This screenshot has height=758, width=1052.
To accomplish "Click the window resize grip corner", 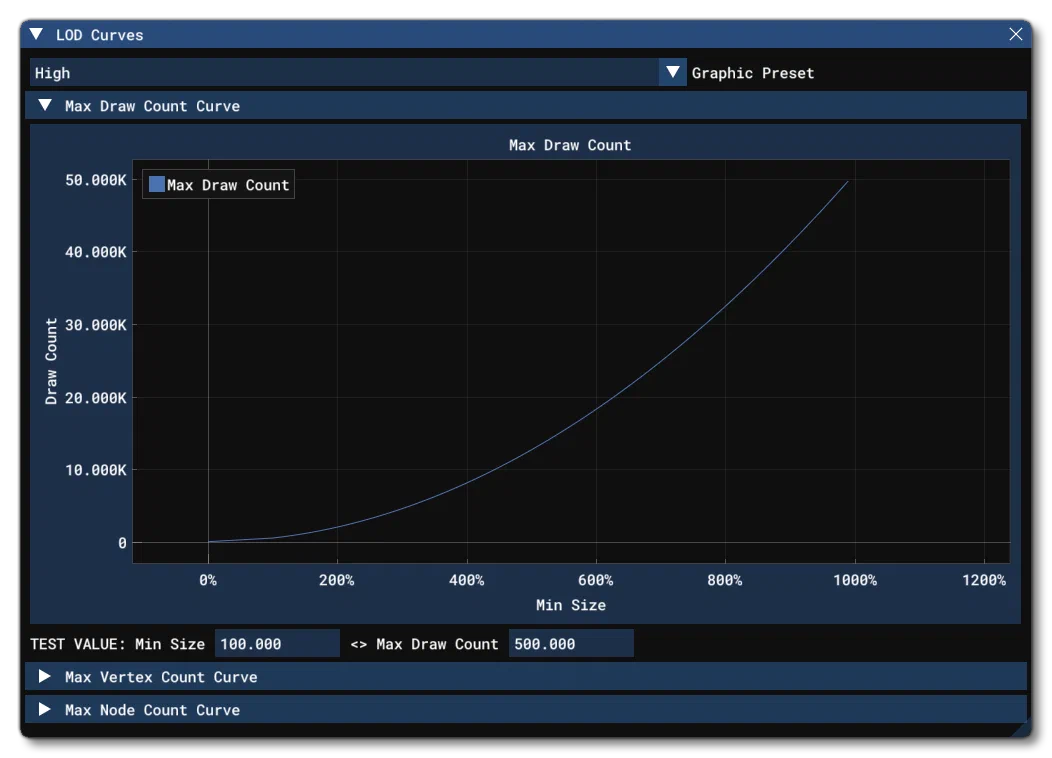I will click(1022, 728).
